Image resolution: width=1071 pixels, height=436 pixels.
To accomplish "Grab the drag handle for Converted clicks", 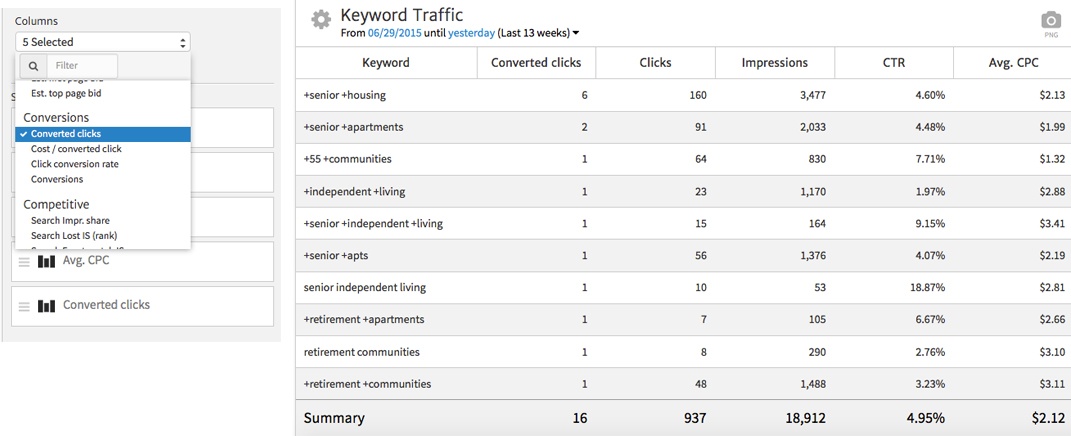I will [24, 306].
